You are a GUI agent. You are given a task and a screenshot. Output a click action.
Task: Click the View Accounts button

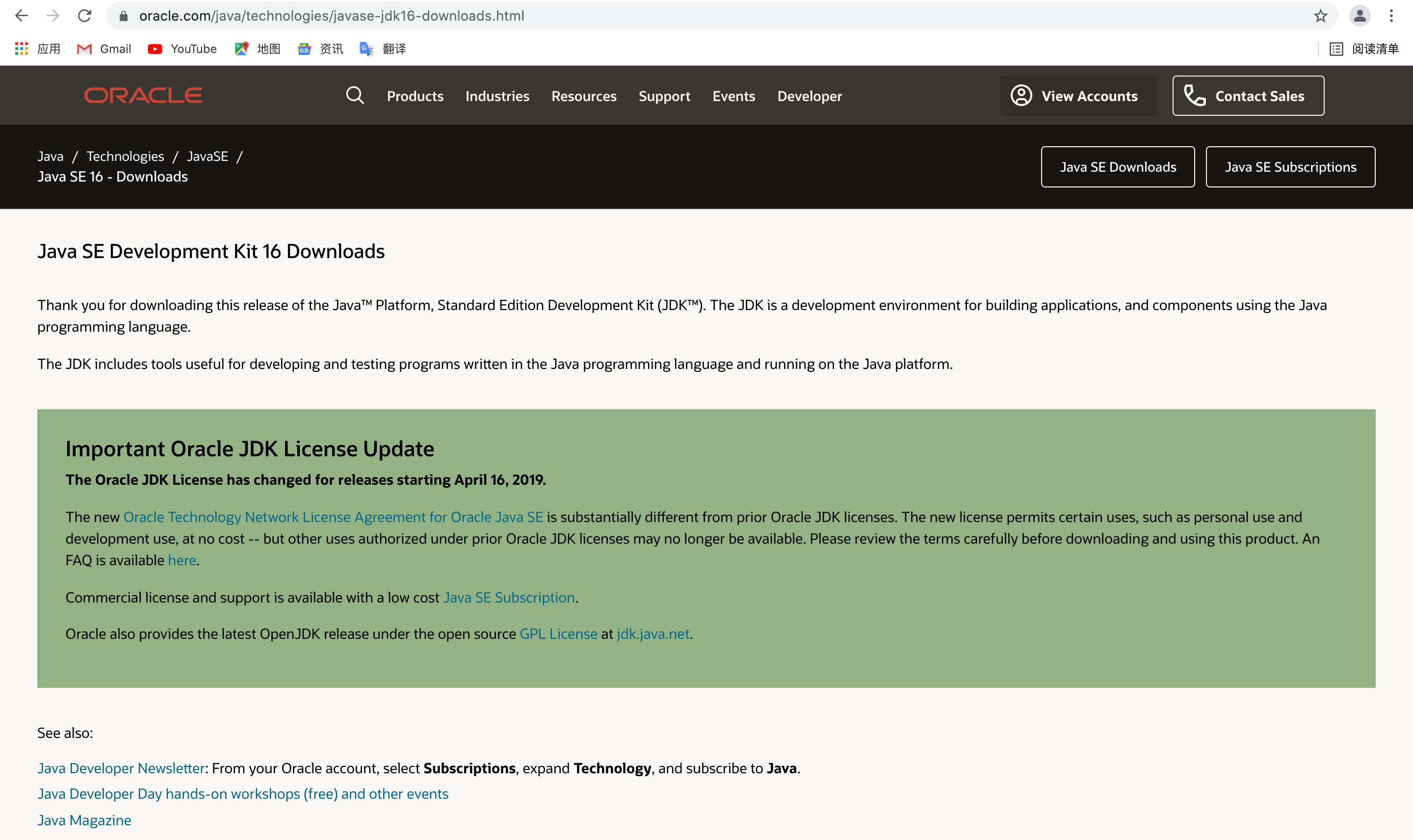click(1078, 96)
